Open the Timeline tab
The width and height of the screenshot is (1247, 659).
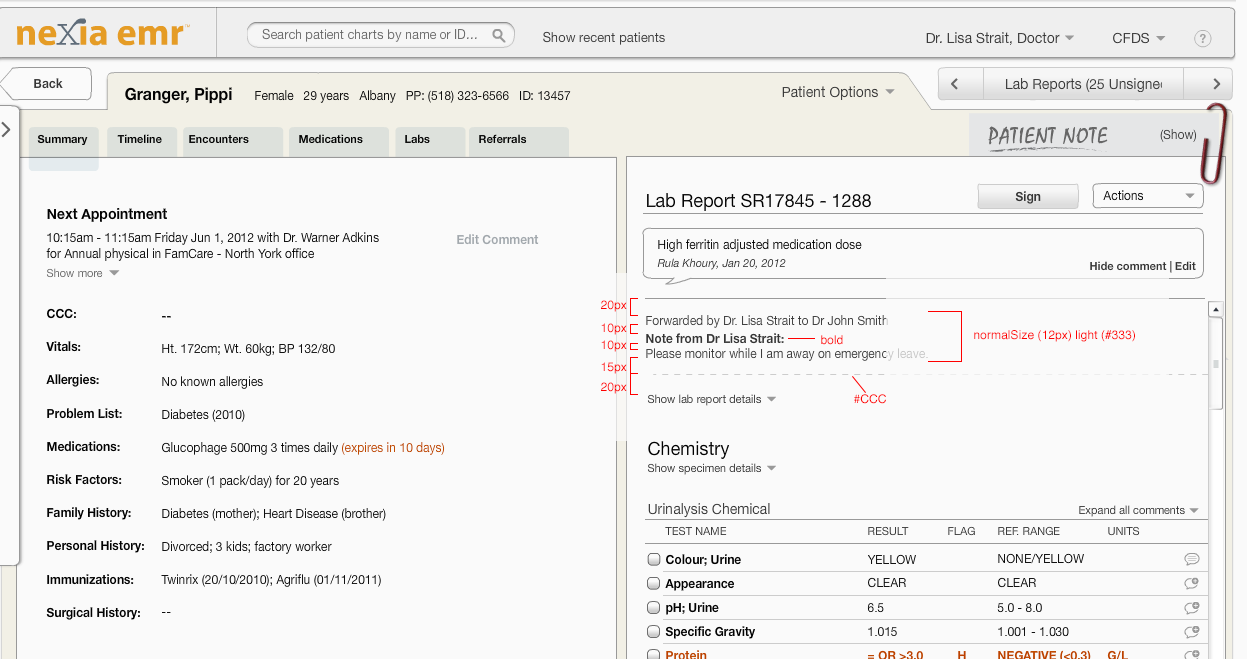pyautogui.click(x=139, y=139)
